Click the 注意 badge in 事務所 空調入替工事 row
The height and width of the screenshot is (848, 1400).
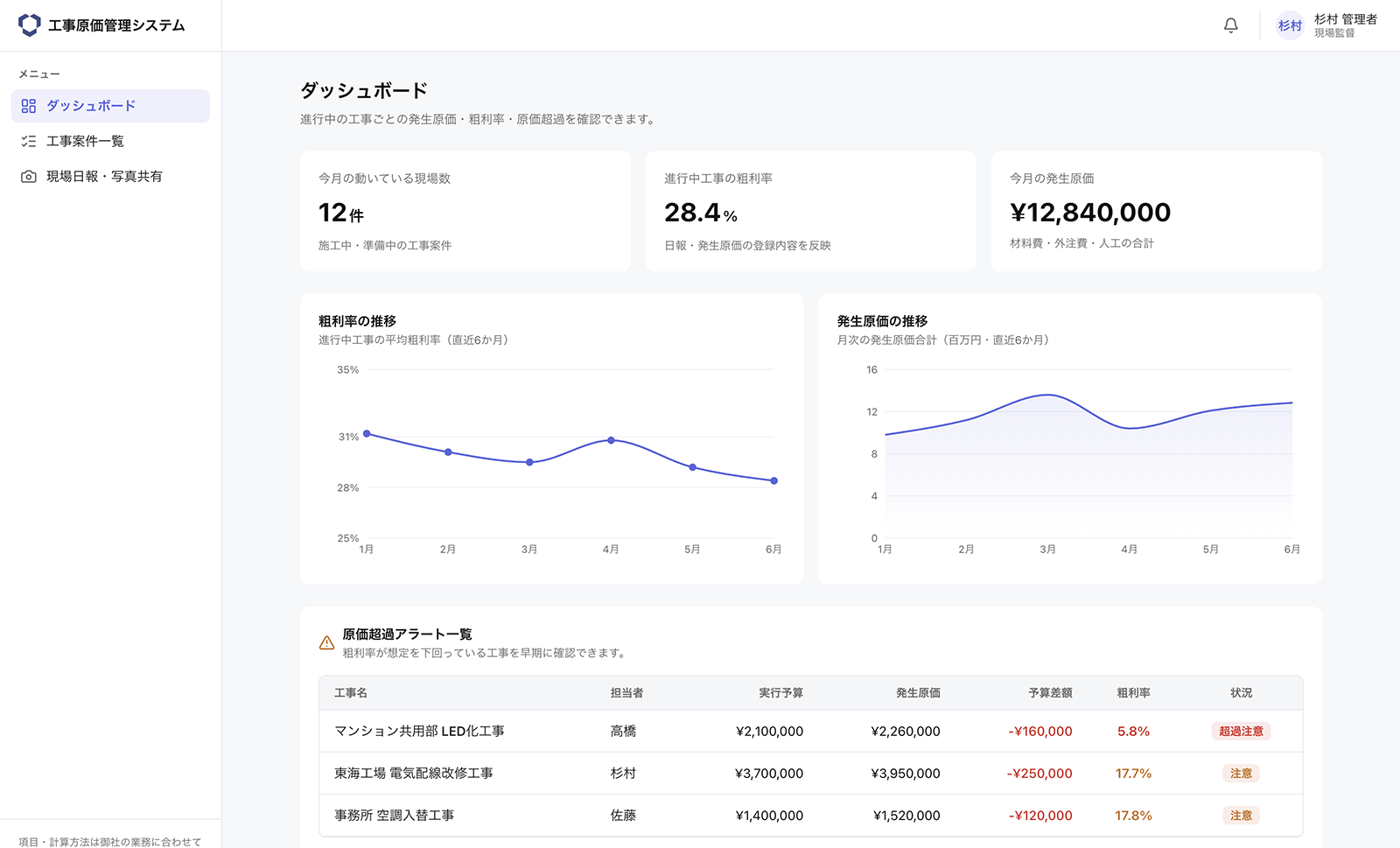click(x=1241, y=815)
